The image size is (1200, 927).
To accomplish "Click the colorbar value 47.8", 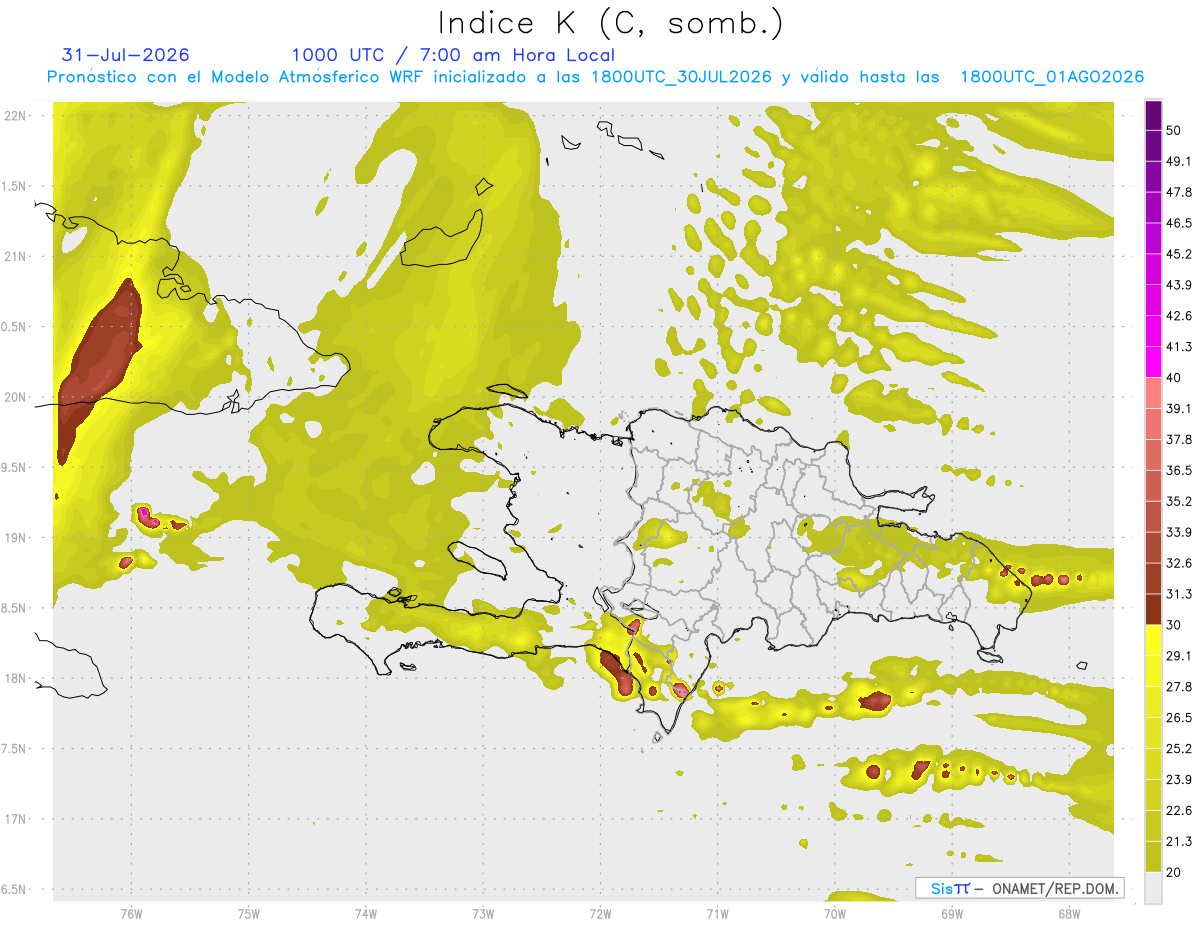I will point(1179,192).
